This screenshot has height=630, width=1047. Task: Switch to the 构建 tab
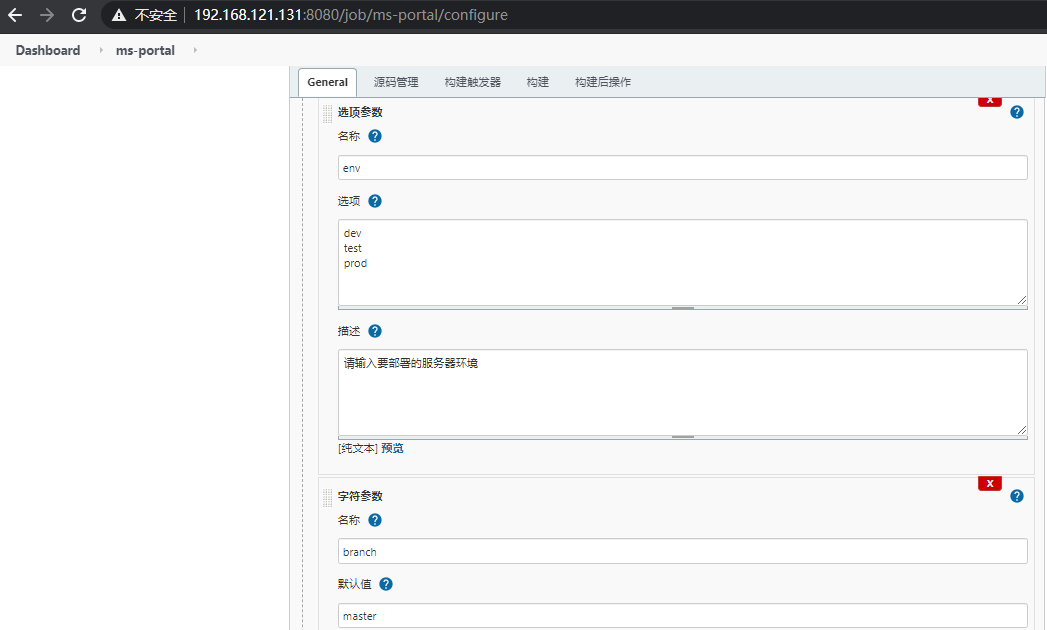[538, 82]
